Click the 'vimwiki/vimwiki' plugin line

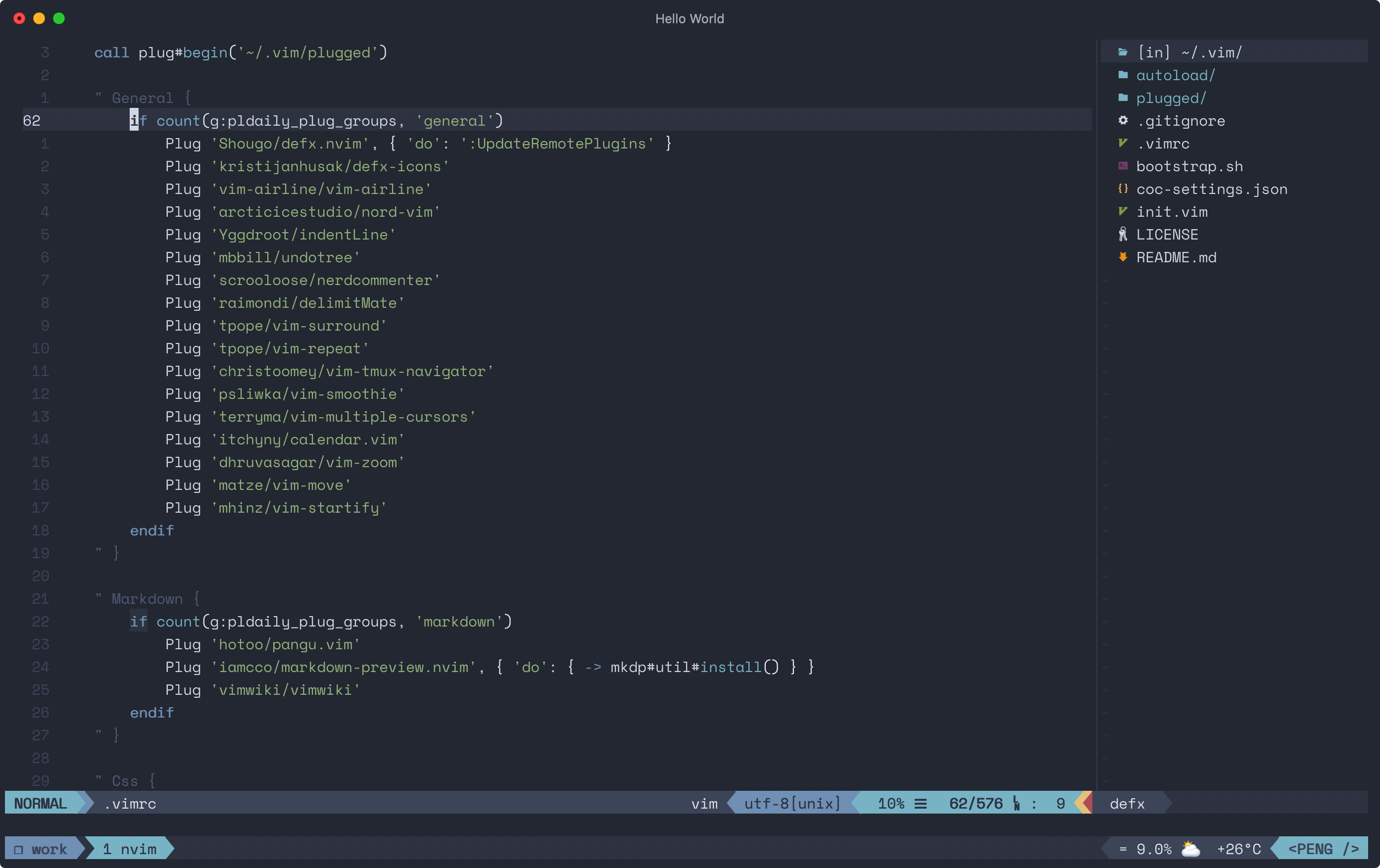pyautogui.click(x=263, y=690)
